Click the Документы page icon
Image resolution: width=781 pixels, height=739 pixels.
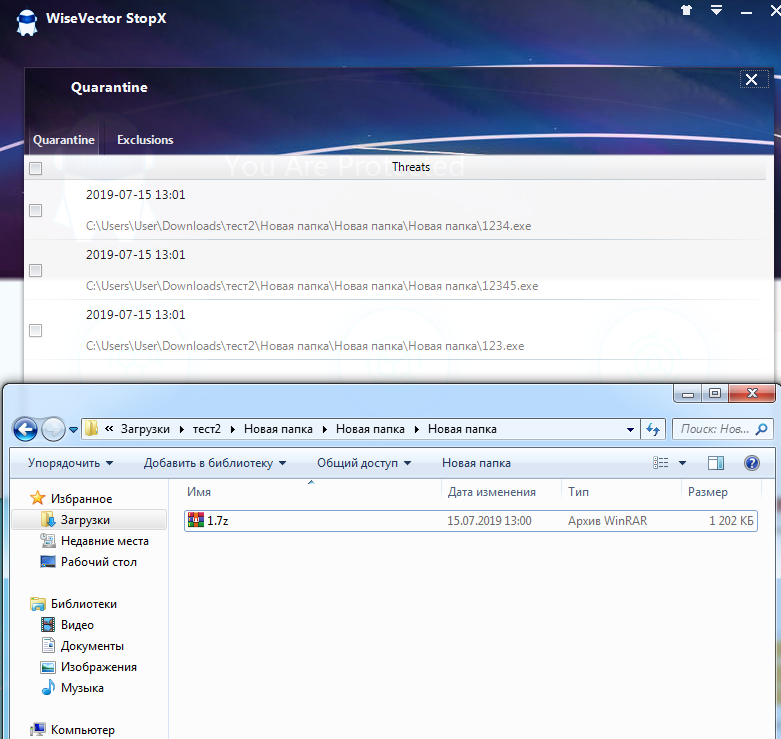pos(48,645)
